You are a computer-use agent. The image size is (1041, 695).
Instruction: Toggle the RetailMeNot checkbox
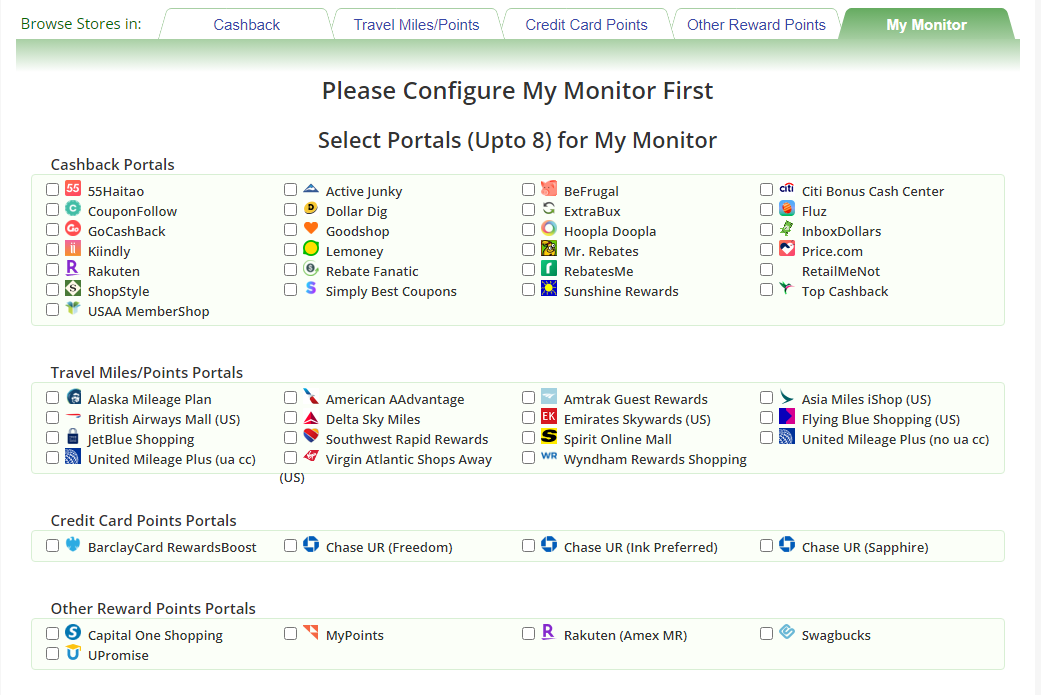point(766,269)
